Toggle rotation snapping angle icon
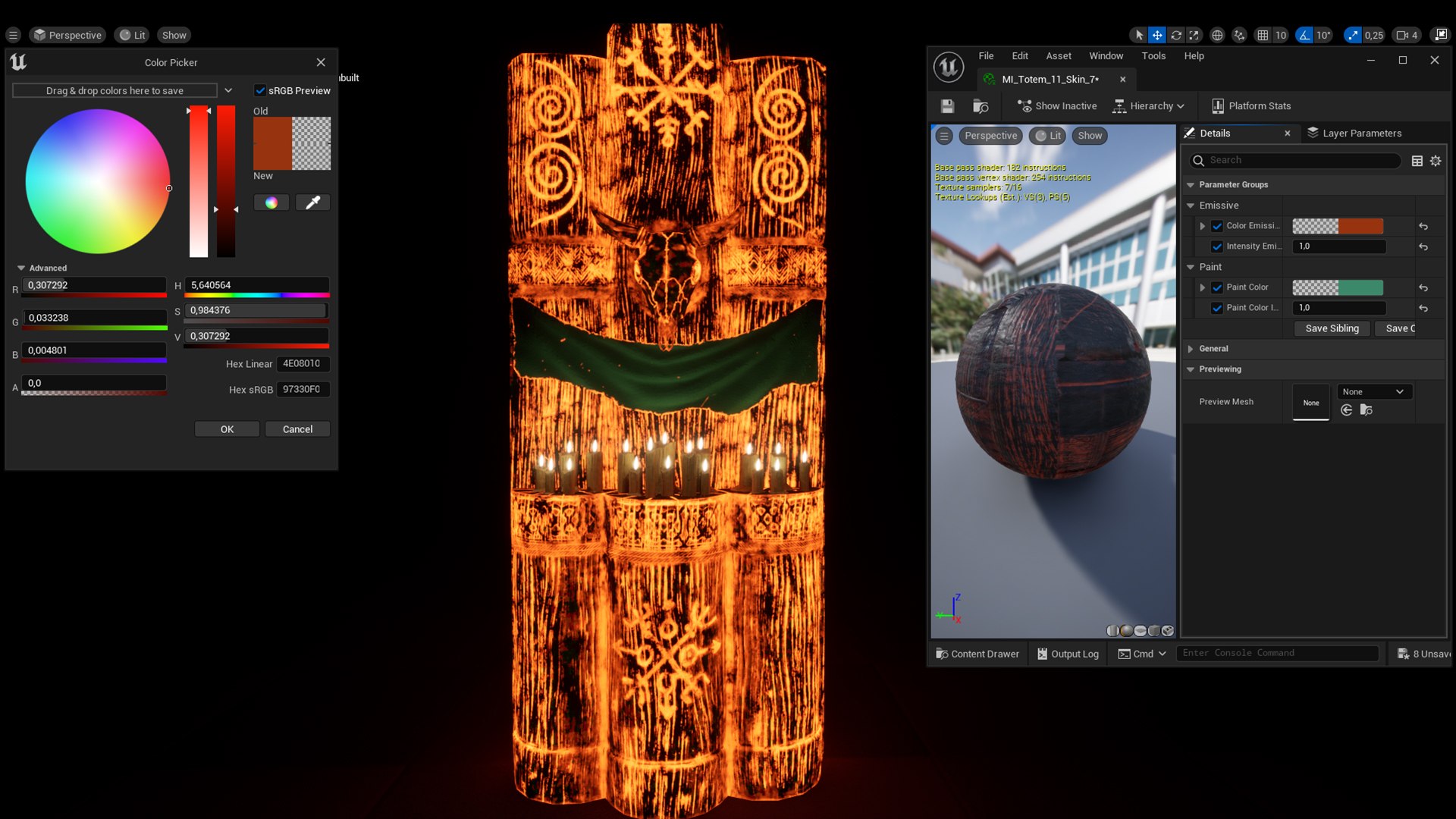 (x=1304, y=35)
